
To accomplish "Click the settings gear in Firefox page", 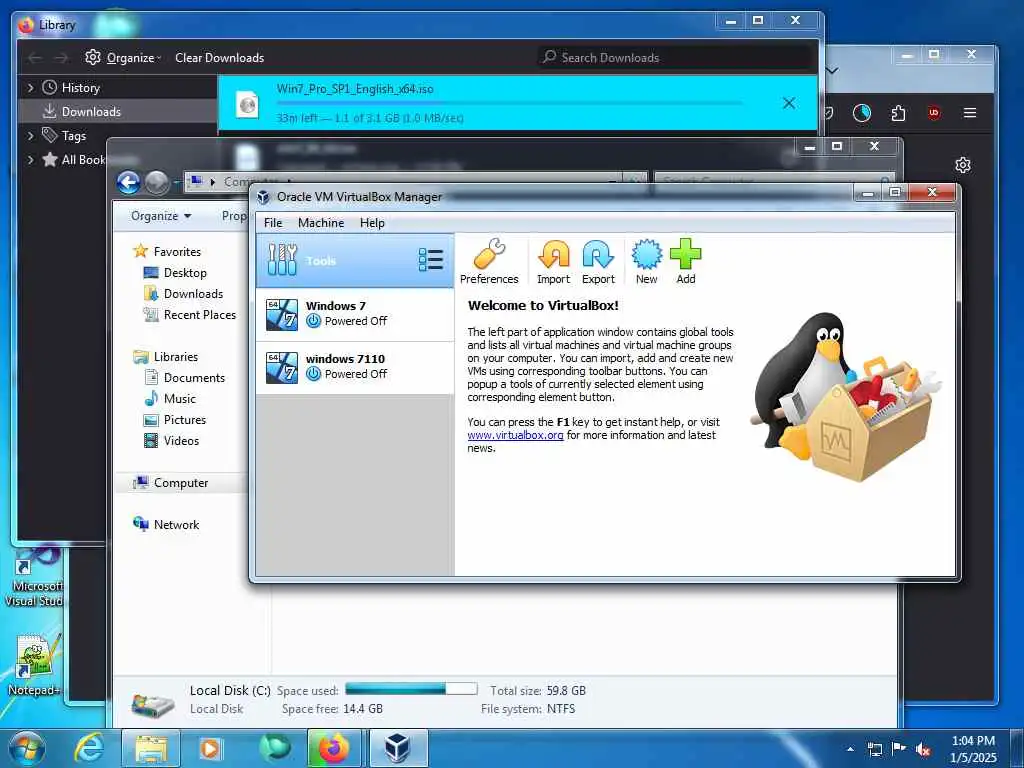I will coord(963,165).
